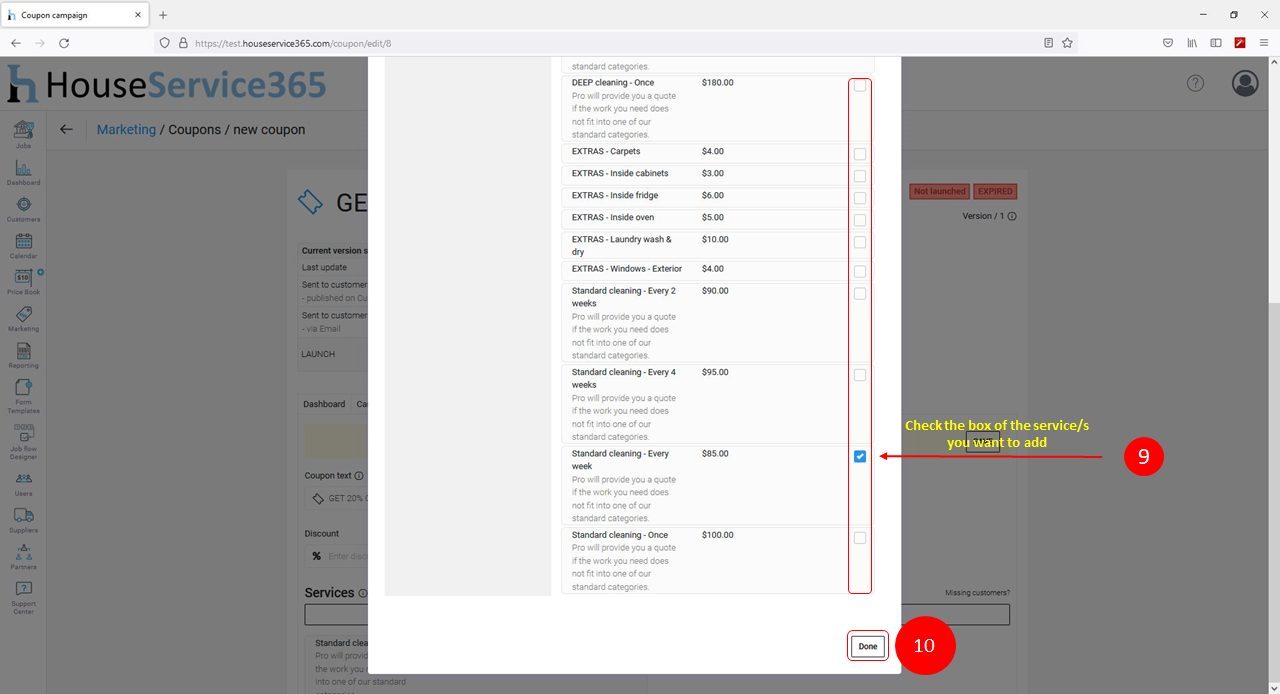Check the Standard cleaning - Once box

point(860,538)
